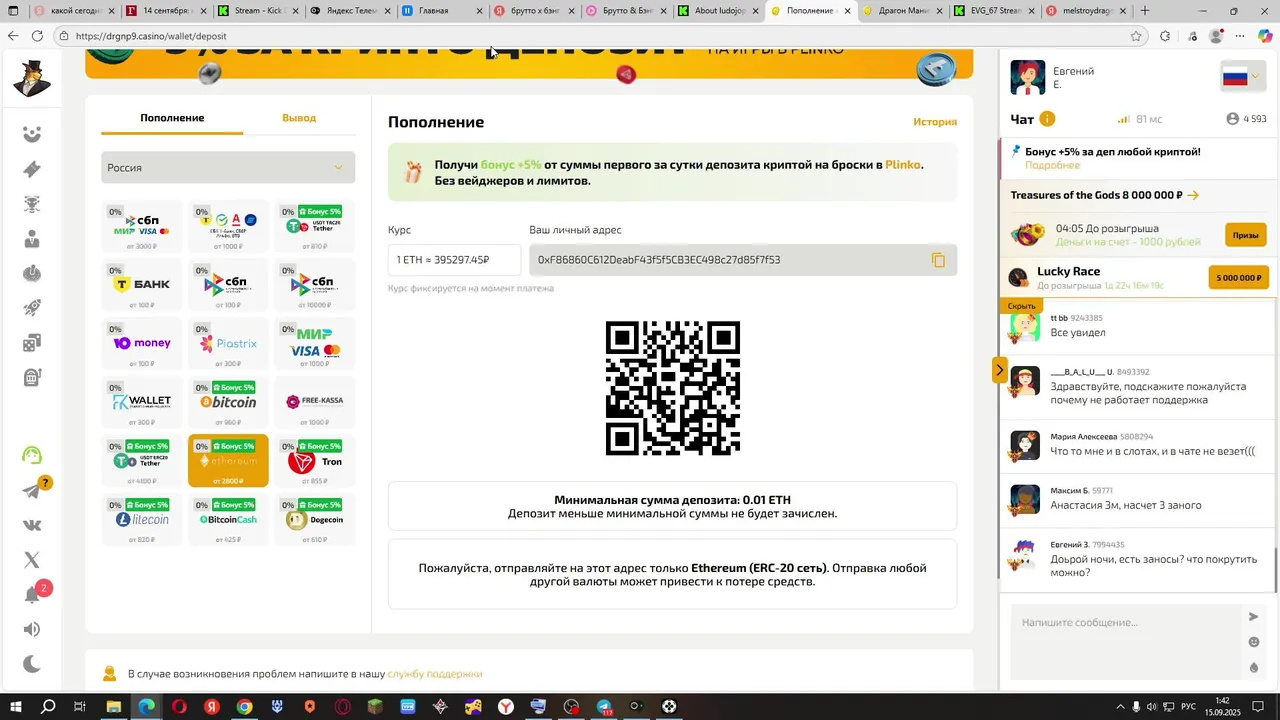The image size is (1280, 720).
Task: Click the deposit QR code
Action: tap(673, 388)
